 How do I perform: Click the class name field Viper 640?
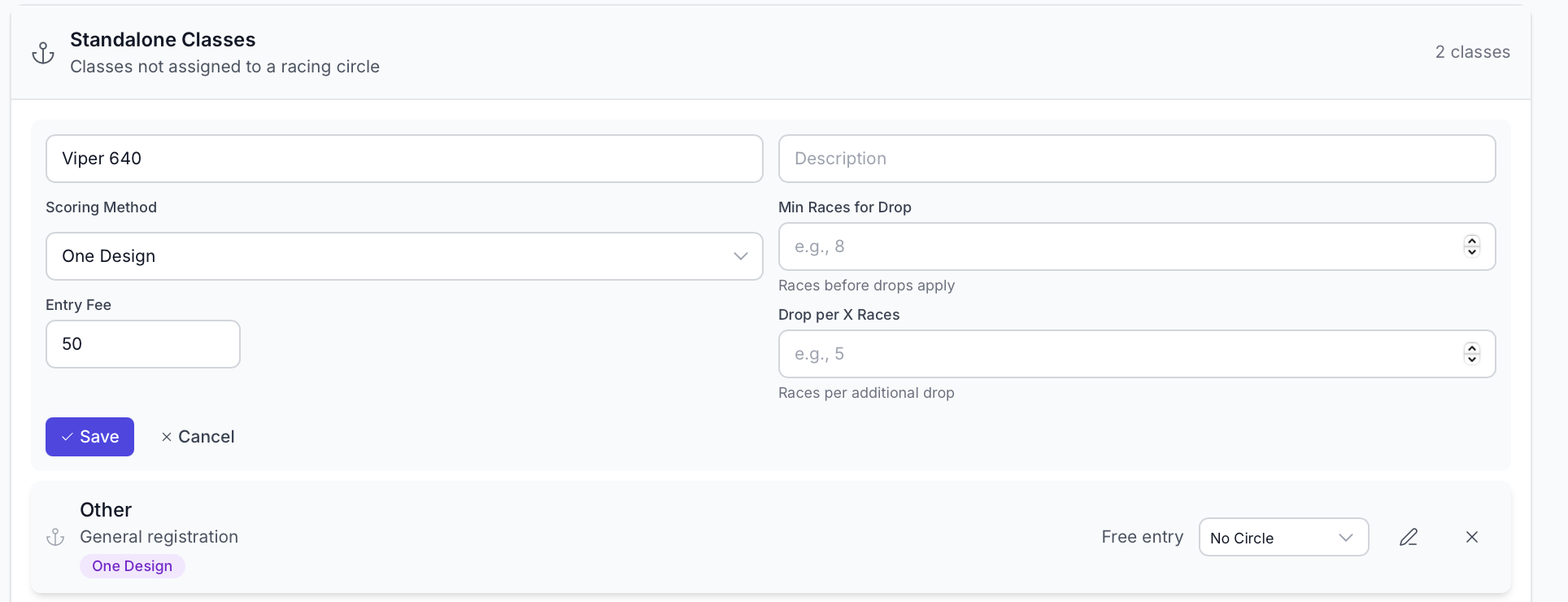click(x=404, y=159)
